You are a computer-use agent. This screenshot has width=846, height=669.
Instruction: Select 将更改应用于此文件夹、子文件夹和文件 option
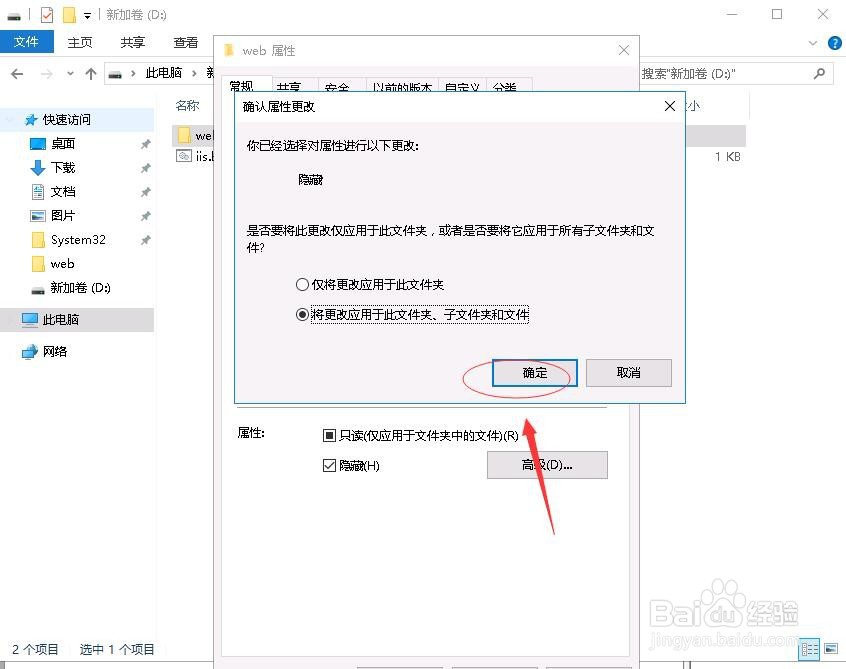[x=302, y=314]
